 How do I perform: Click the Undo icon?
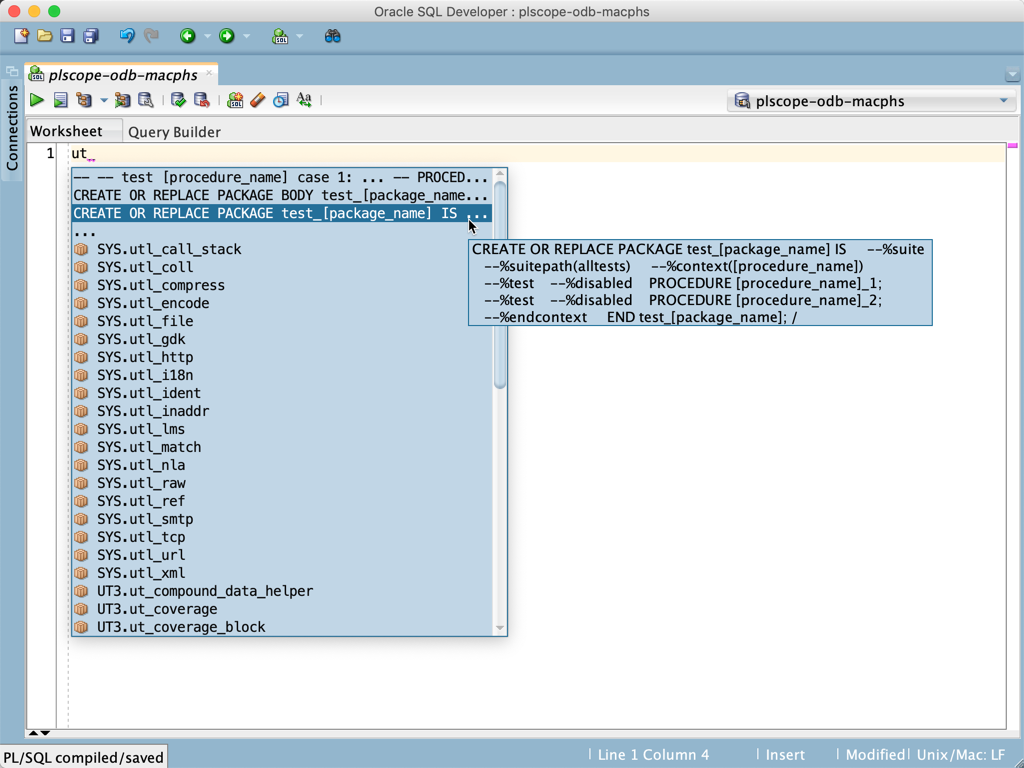click(x=127, y=36)
